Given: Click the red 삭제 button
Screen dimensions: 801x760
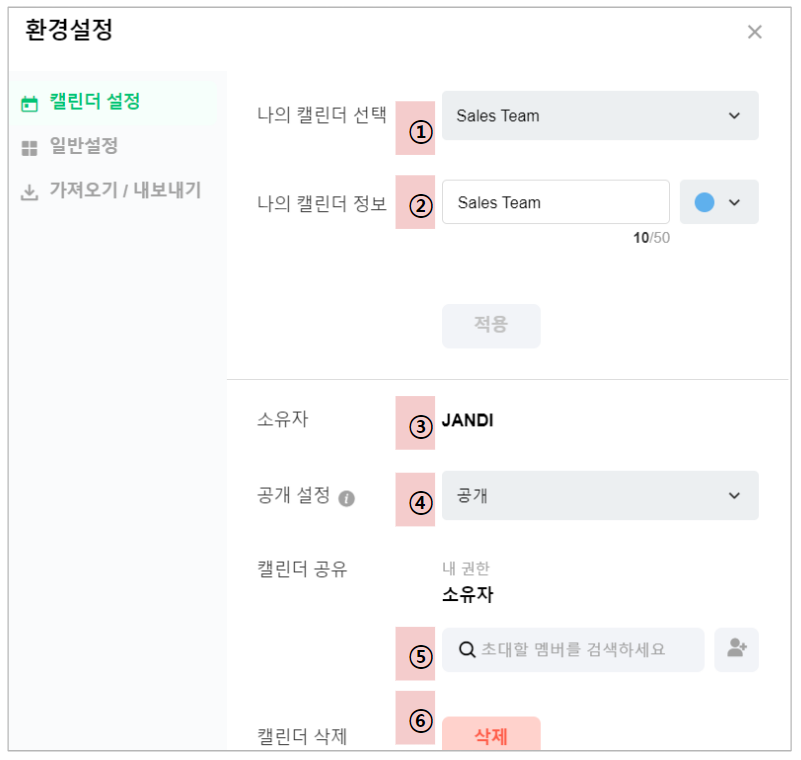Looking at the screenshot, I should (491, 736).
